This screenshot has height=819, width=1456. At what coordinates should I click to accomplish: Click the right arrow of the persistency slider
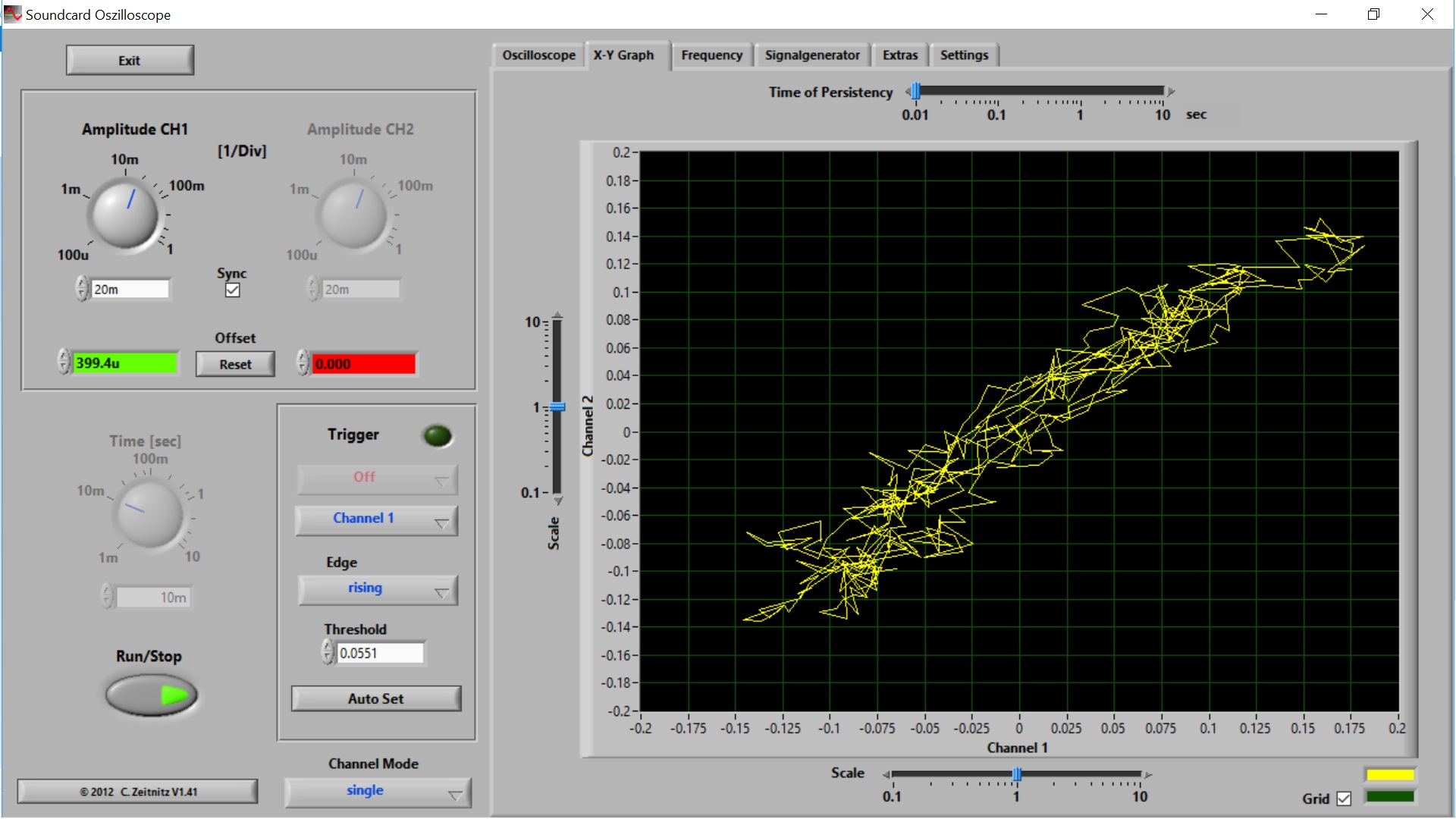tap(1171, 92)
